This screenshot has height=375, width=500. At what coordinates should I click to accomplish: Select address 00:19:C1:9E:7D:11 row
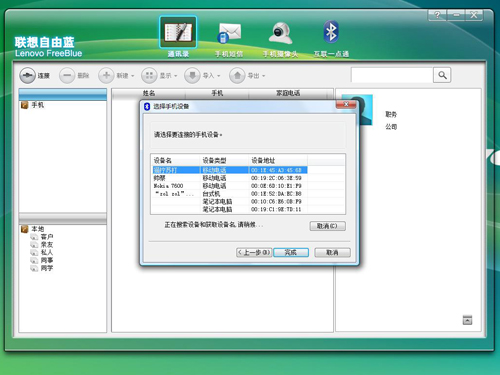[x=230, y=209]
